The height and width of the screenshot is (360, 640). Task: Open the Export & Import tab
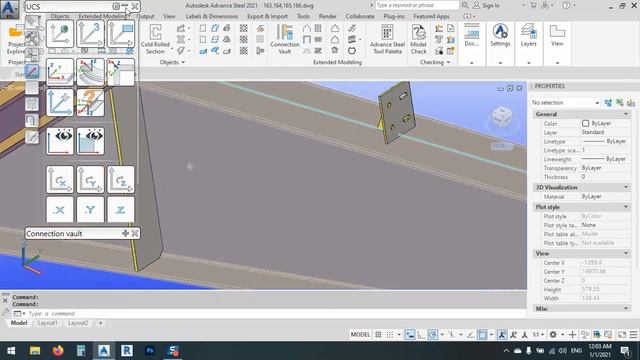[x=267, y=16]
